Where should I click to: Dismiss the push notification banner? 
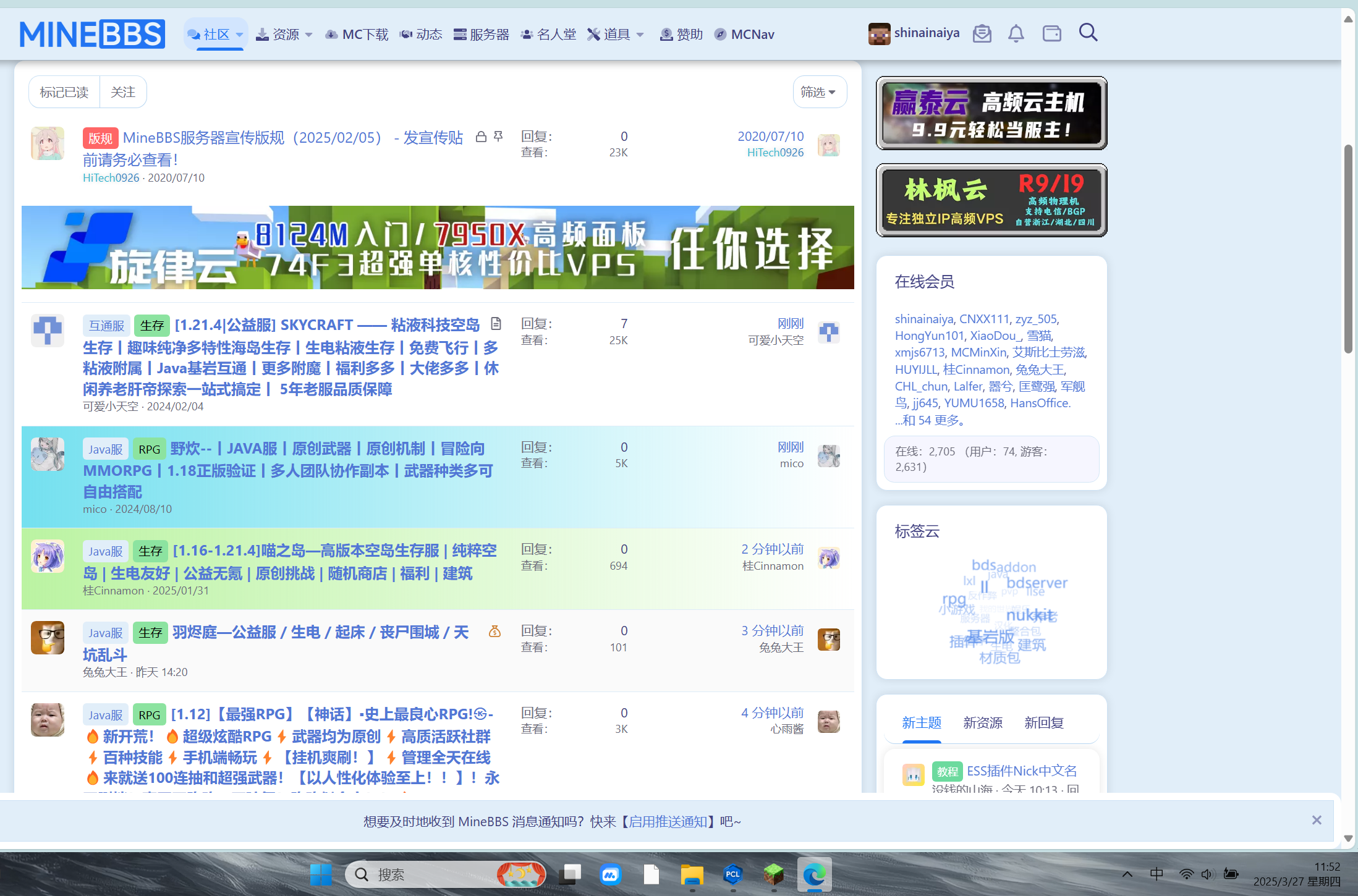tap(1317, 820)
